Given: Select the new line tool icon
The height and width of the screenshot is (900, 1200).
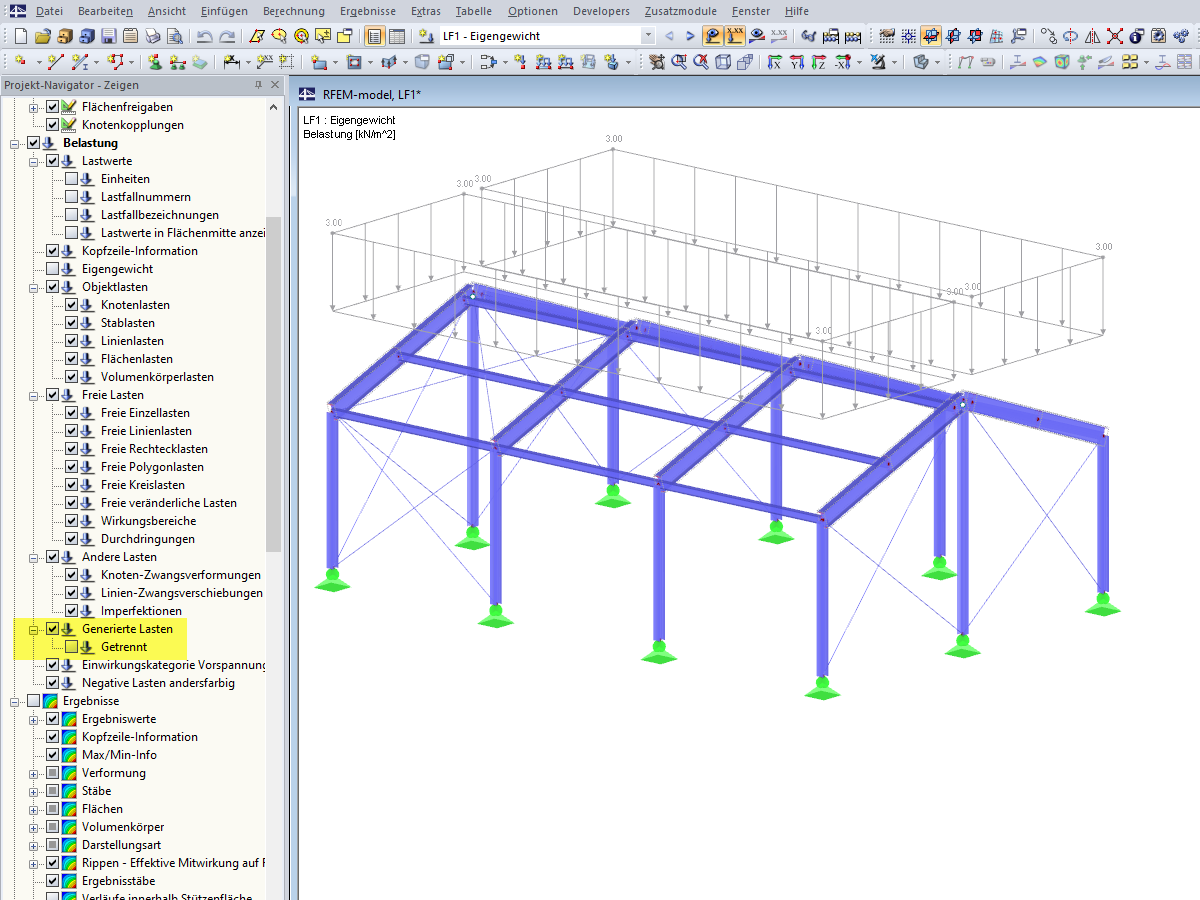Looking at the screenshot, I should coord(55,61).
